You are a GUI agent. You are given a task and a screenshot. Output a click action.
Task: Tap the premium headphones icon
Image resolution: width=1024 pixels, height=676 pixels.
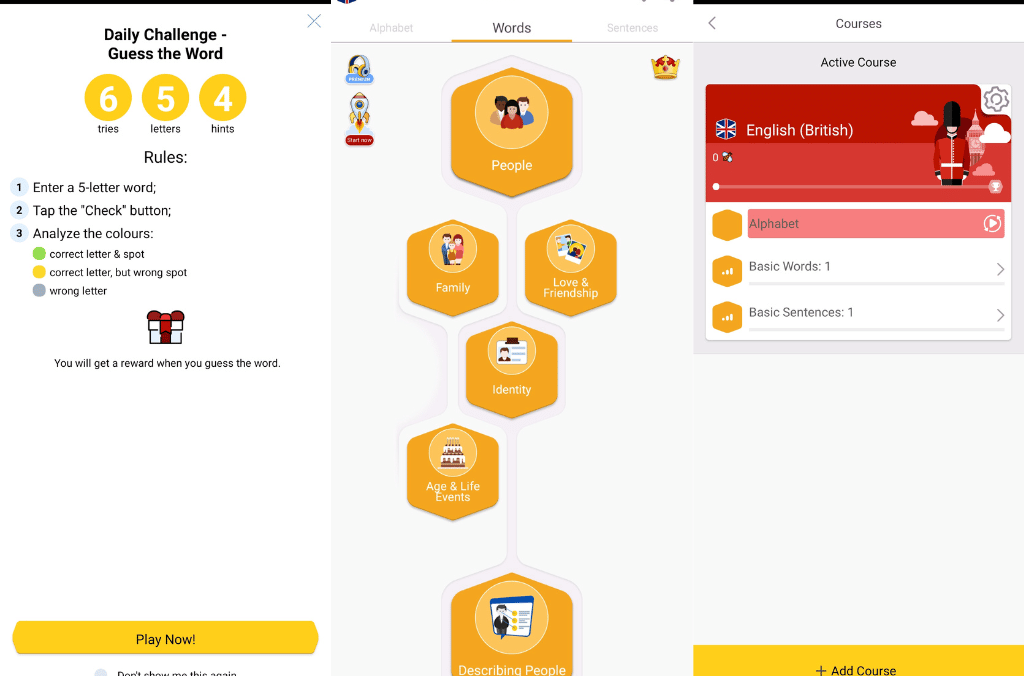(x=359, y=69)
